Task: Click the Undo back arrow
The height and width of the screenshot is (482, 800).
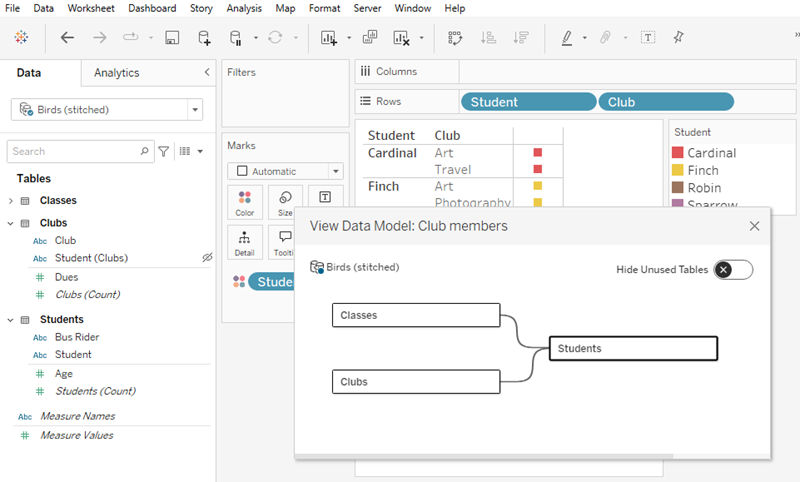Action: [x=67, y=38]
